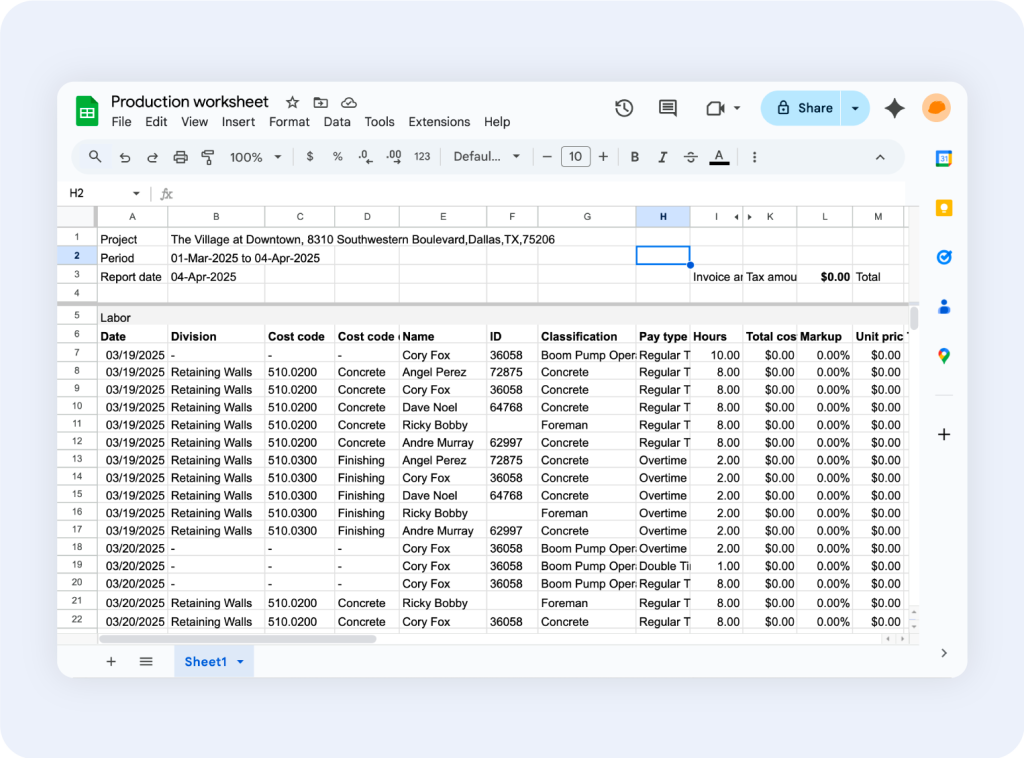Open version history clock icon
1024x758 pixels.
point(624,108)
